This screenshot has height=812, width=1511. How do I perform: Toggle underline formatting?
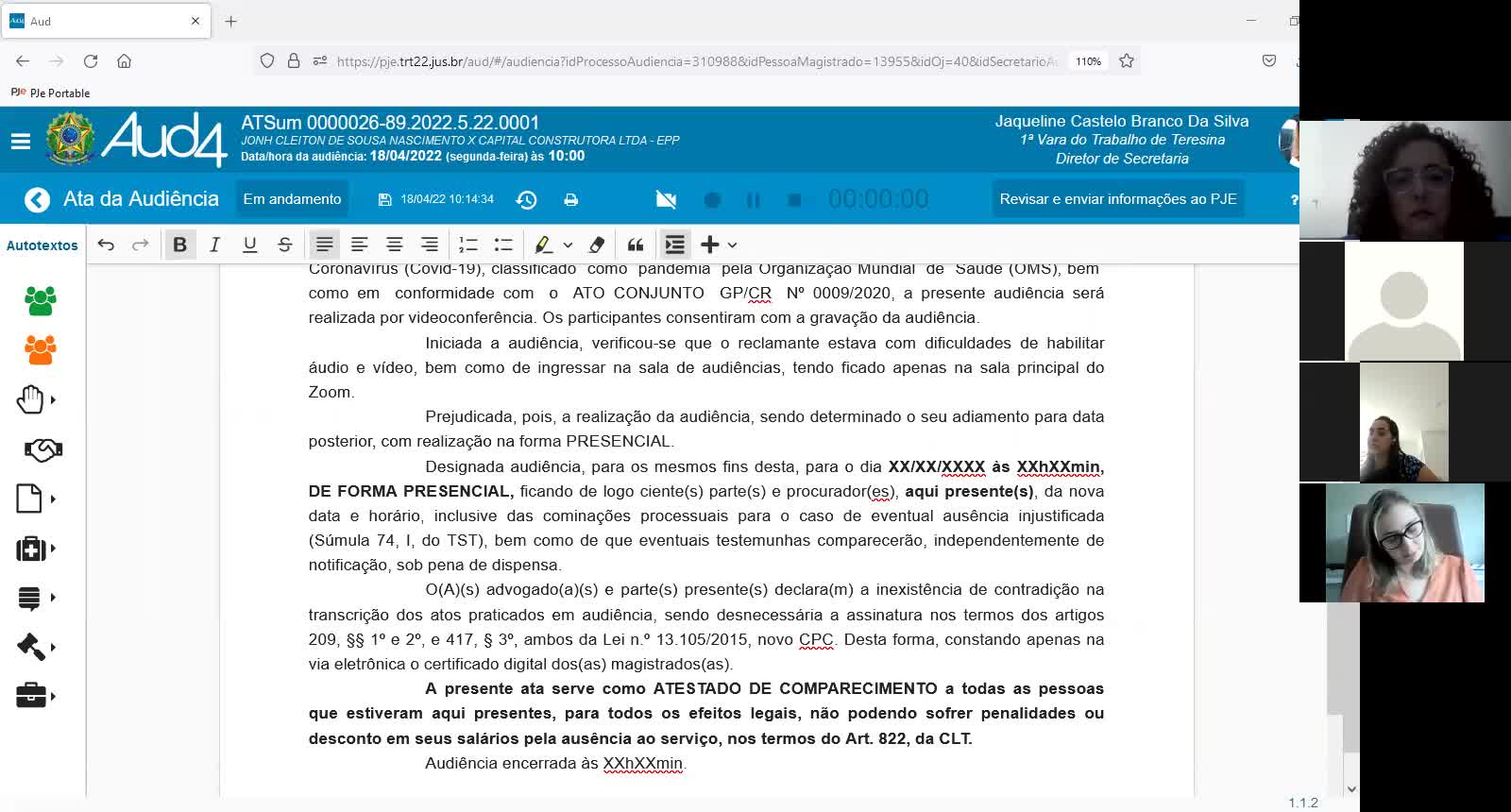[249, 245]
